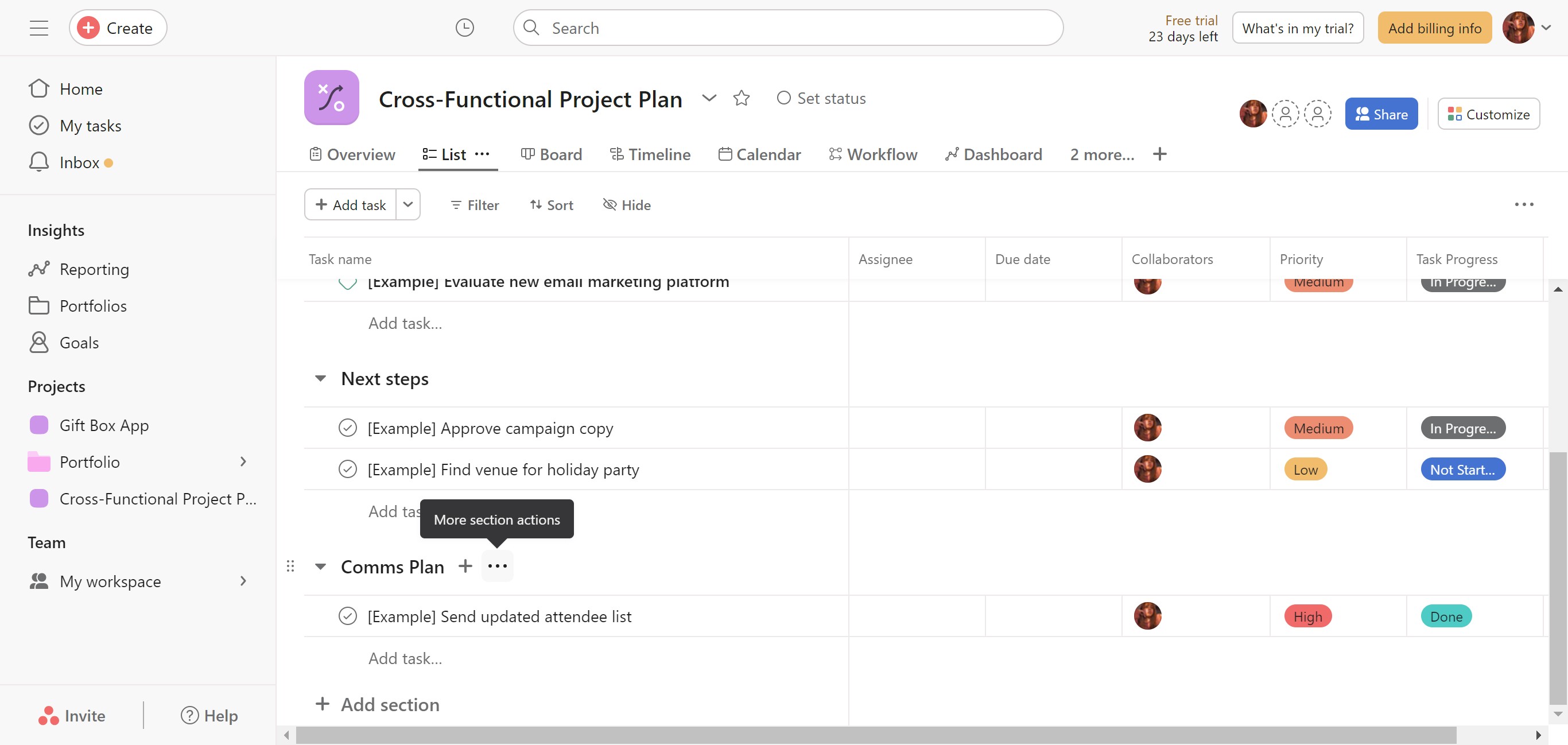
Task: Switch to the Timeline tab
Action: (x=650, y=154)
